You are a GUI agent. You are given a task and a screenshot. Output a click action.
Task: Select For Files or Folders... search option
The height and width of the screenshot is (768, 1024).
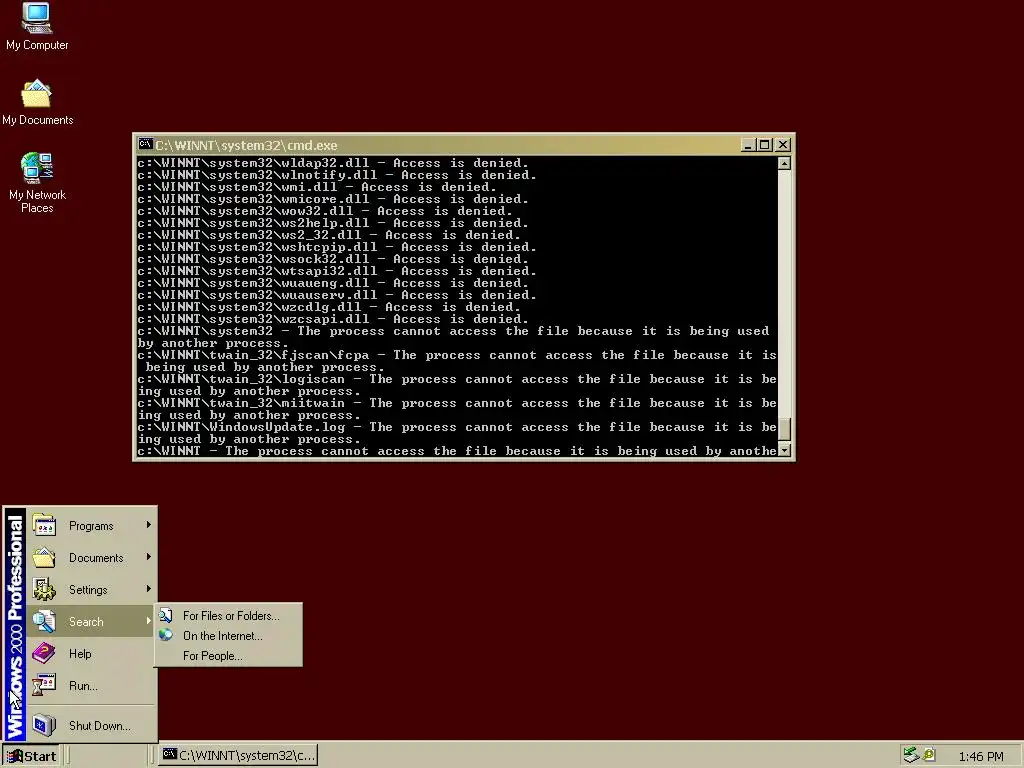pyautogui.click(x=229, y=615)
